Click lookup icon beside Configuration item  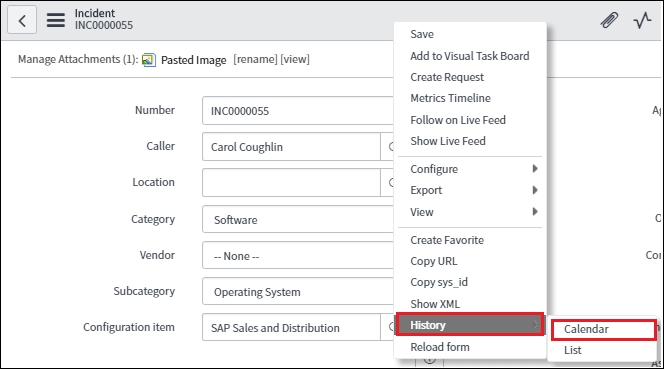coord(387,327)
